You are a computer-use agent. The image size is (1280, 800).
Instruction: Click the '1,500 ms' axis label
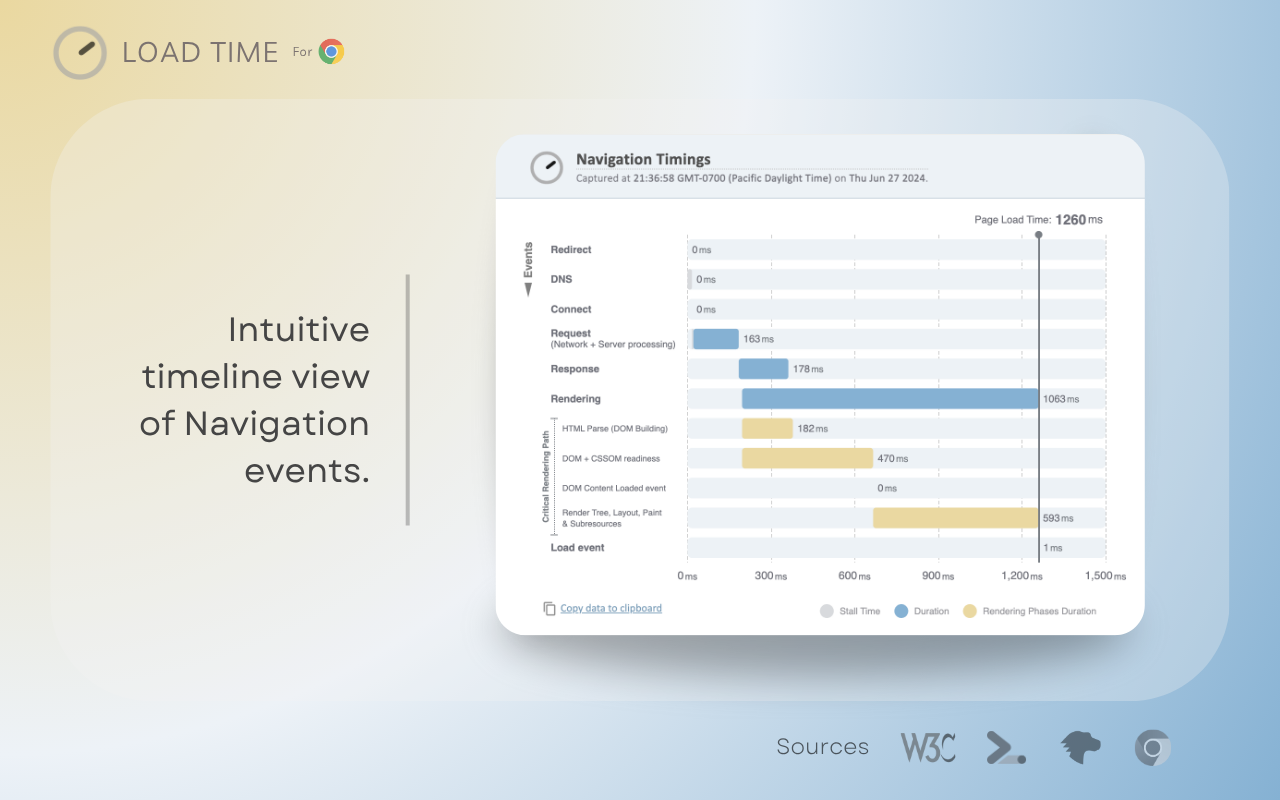[1106, 576]
